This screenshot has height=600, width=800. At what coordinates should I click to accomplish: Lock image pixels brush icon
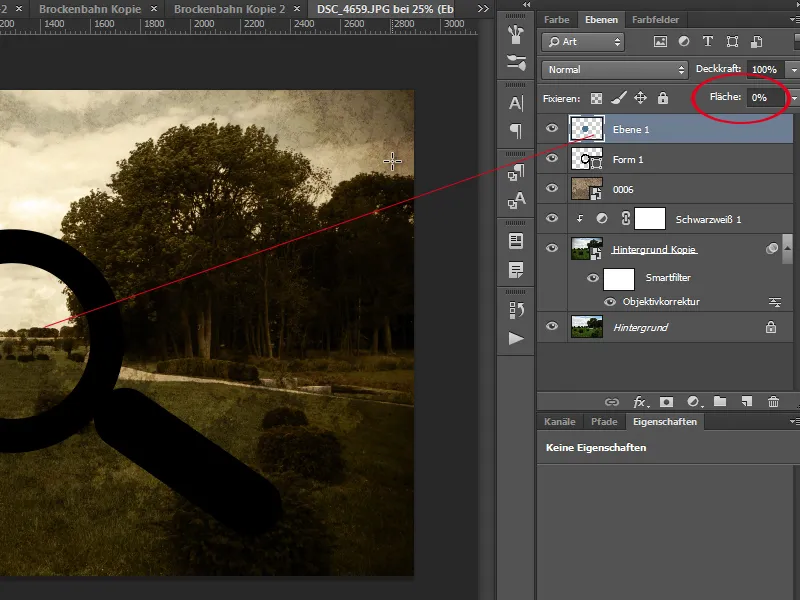coord(619,97)
